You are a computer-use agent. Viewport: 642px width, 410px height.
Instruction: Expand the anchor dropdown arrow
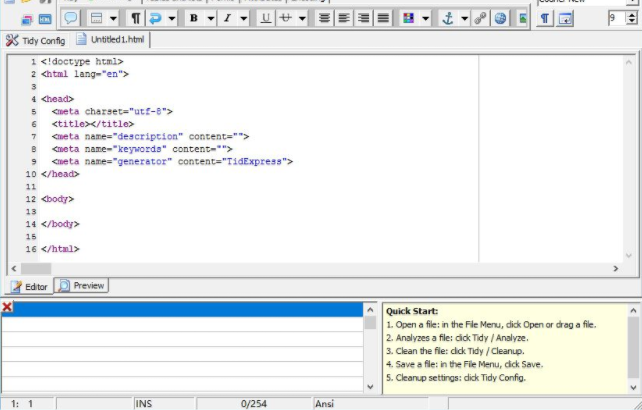(465, 18)
